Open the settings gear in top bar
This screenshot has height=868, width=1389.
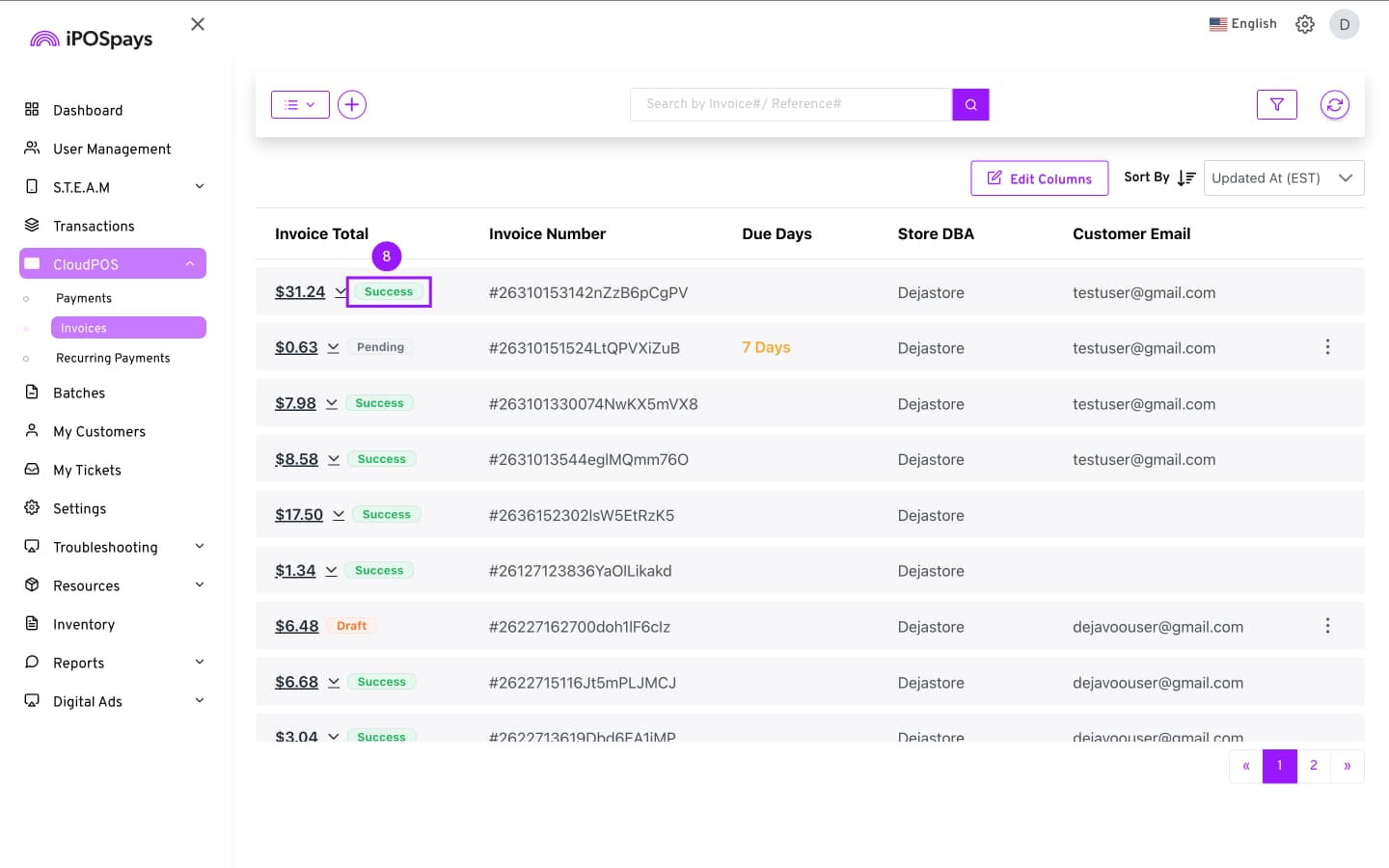pos(1304,24)
